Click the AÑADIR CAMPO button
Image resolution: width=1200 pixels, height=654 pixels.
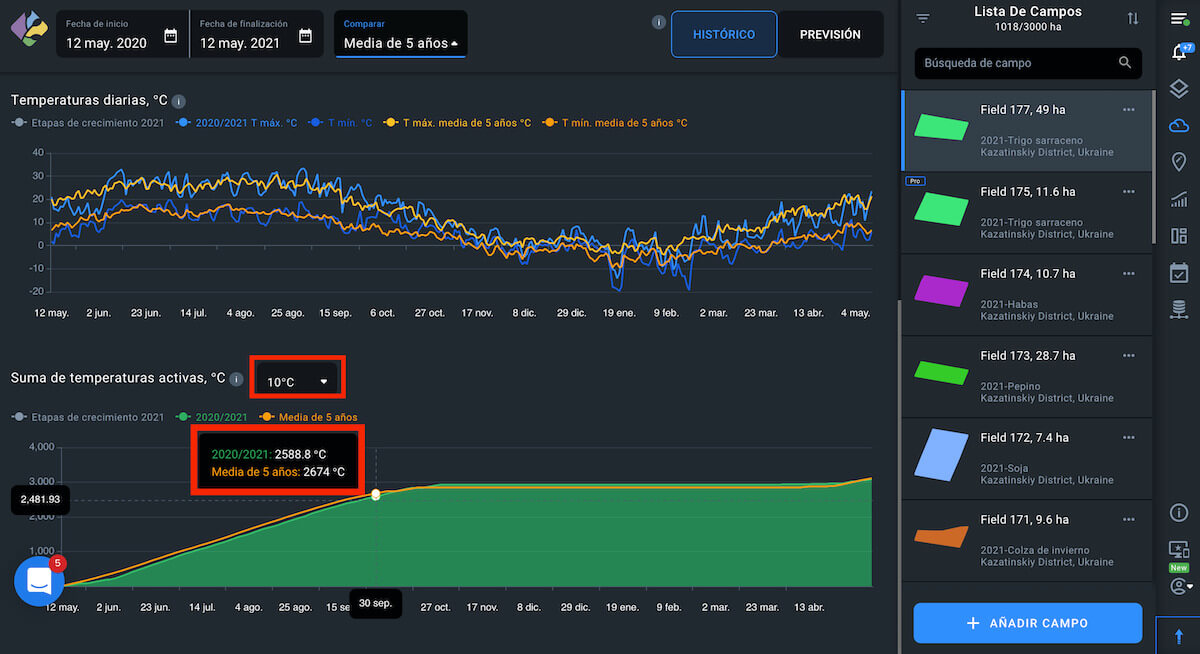point(1027,623)
